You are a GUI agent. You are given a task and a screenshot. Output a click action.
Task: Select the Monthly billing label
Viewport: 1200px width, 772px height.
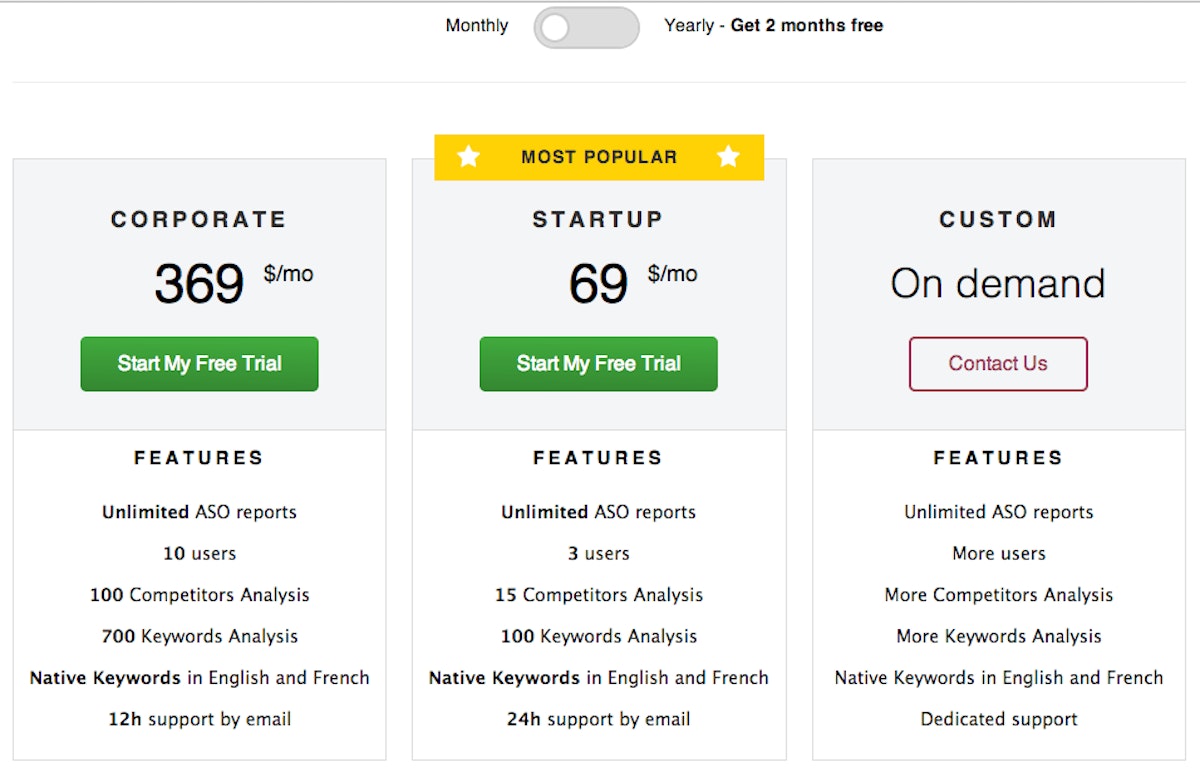(476, 26)
